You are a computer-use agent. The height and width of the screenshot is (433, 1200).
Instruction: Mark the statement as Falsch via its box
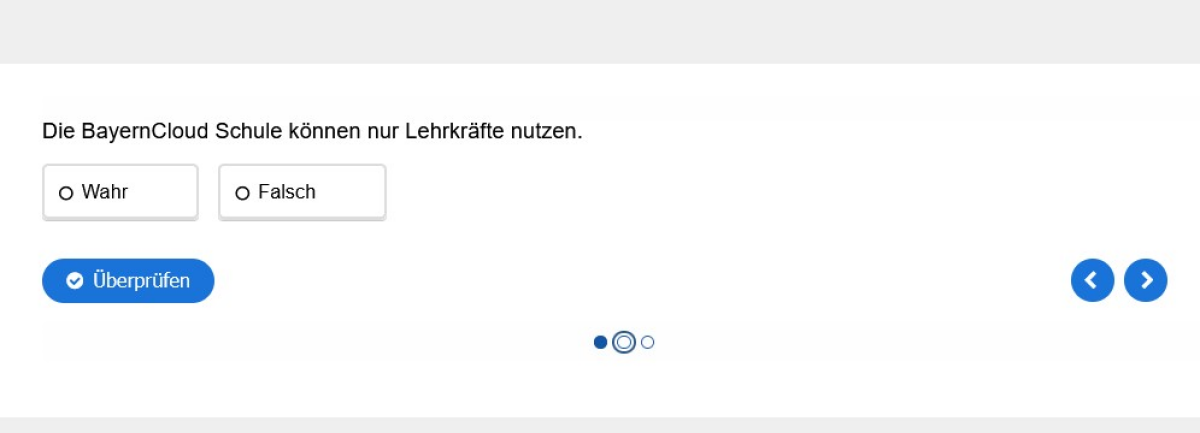(302, 192)
